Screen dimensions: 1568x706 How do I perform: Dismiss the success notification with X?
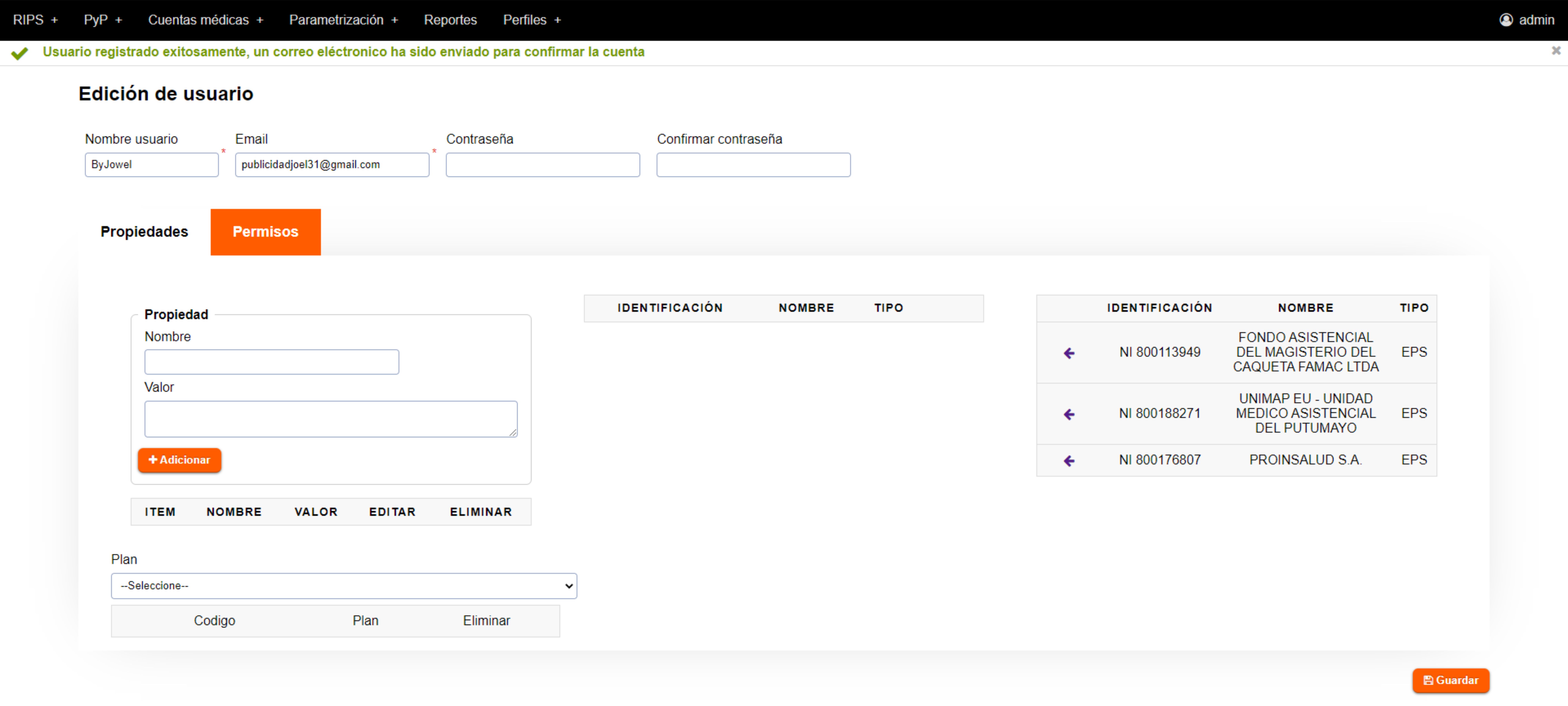(1556, 51)
